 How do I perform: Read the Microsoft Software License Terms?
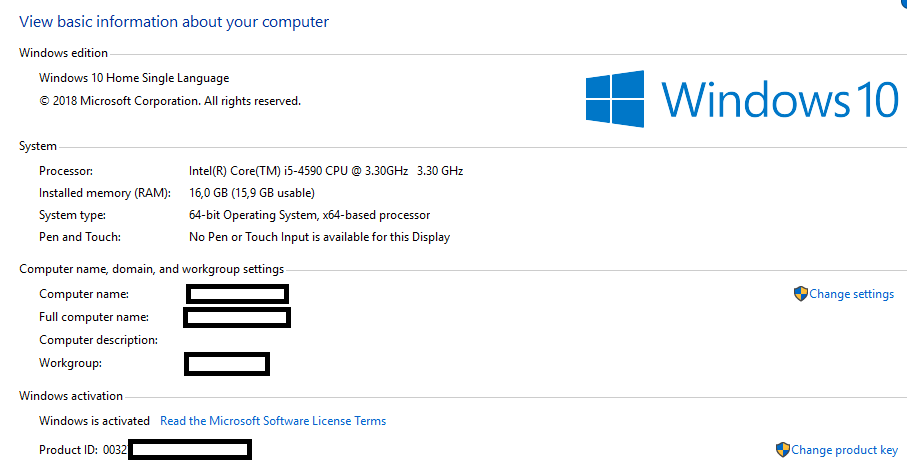click(273, 421)
